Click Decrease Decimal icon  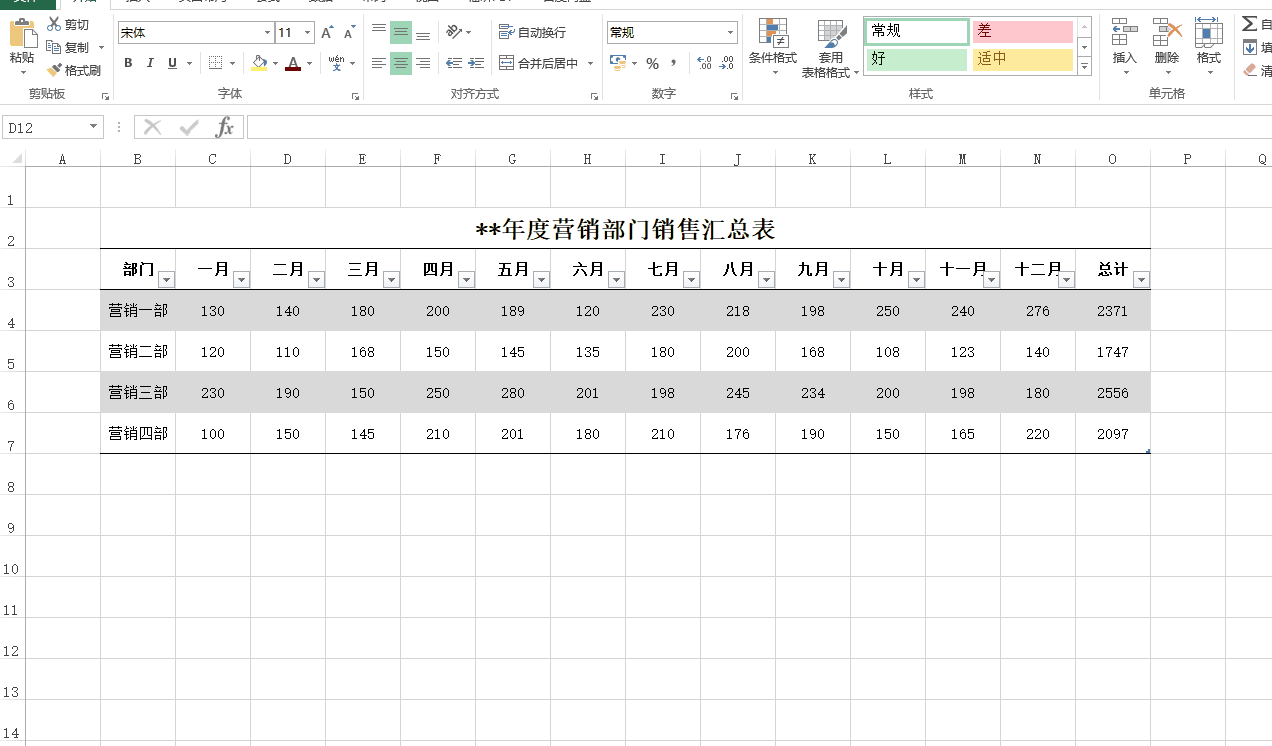click(x=727, y=63)
